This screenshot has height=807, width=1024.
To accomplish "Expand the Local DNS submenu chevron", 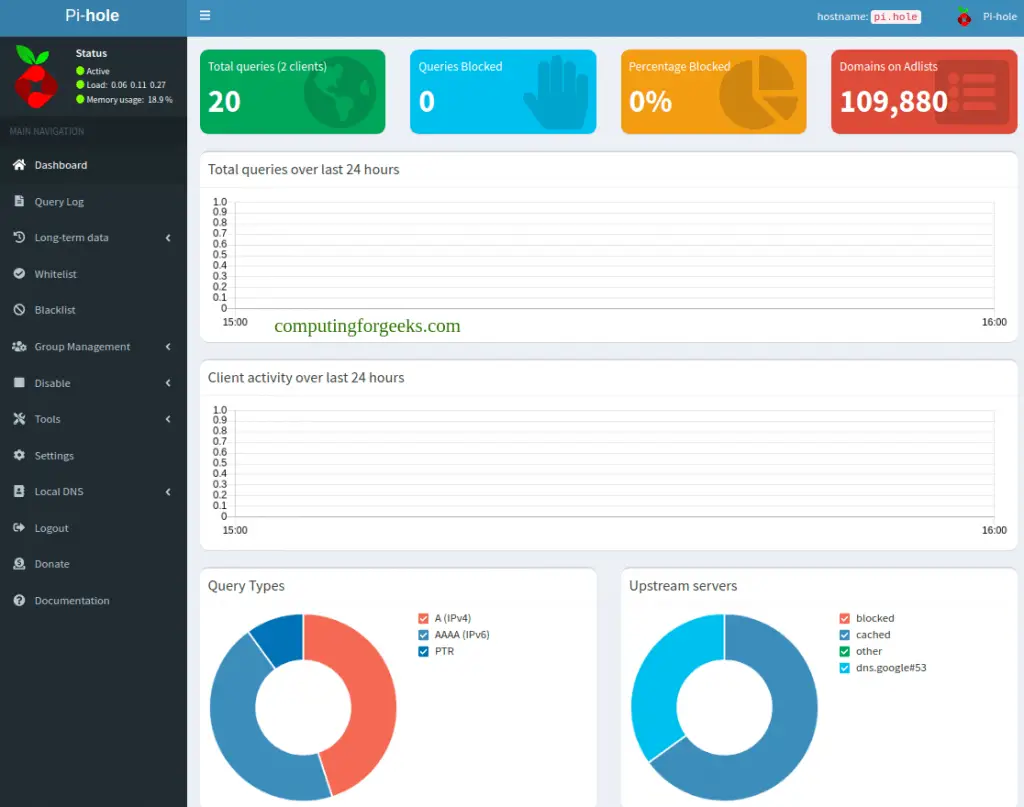I will click(168, 492).
